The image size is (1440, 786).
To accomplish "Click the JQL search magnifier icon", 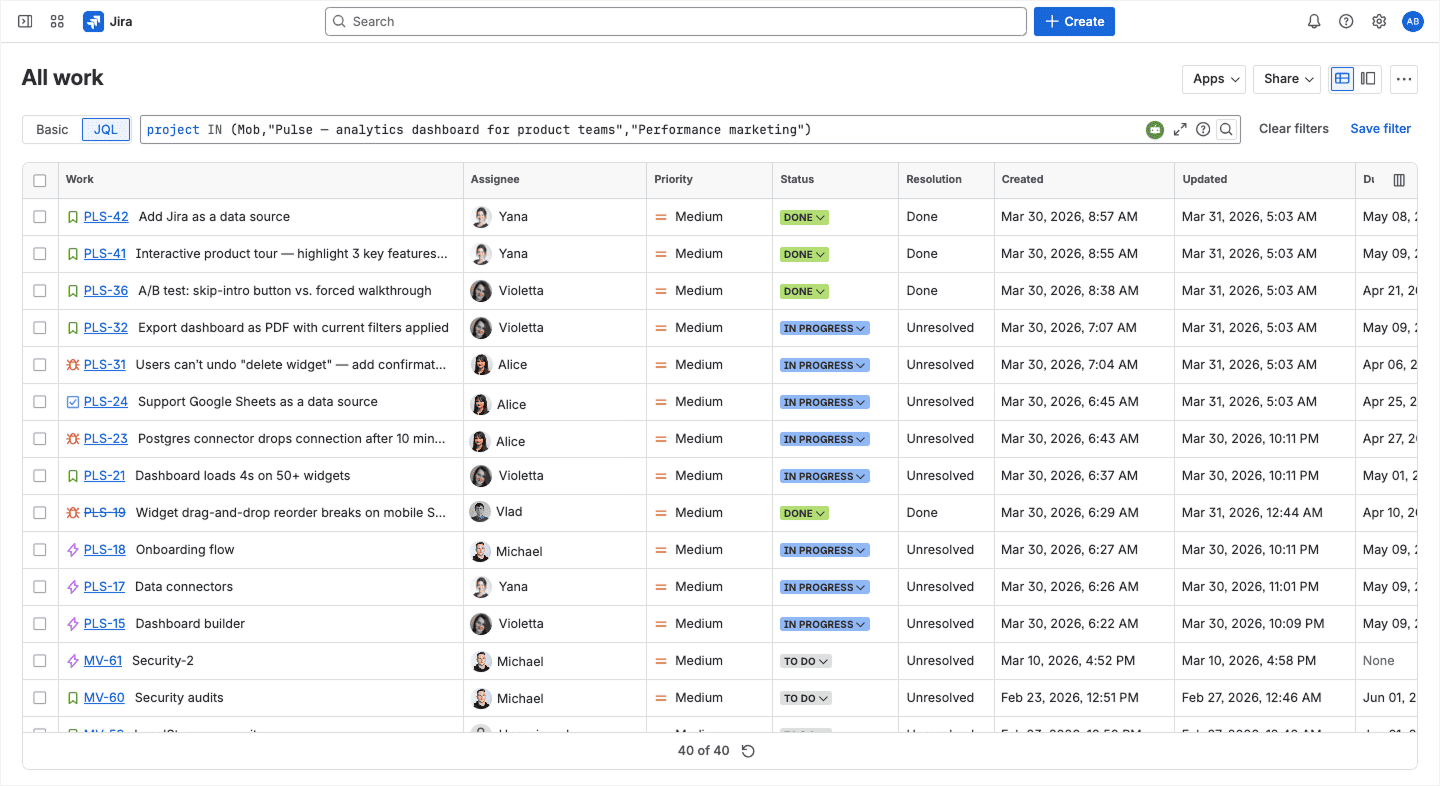I will (x=1226, y=129).
